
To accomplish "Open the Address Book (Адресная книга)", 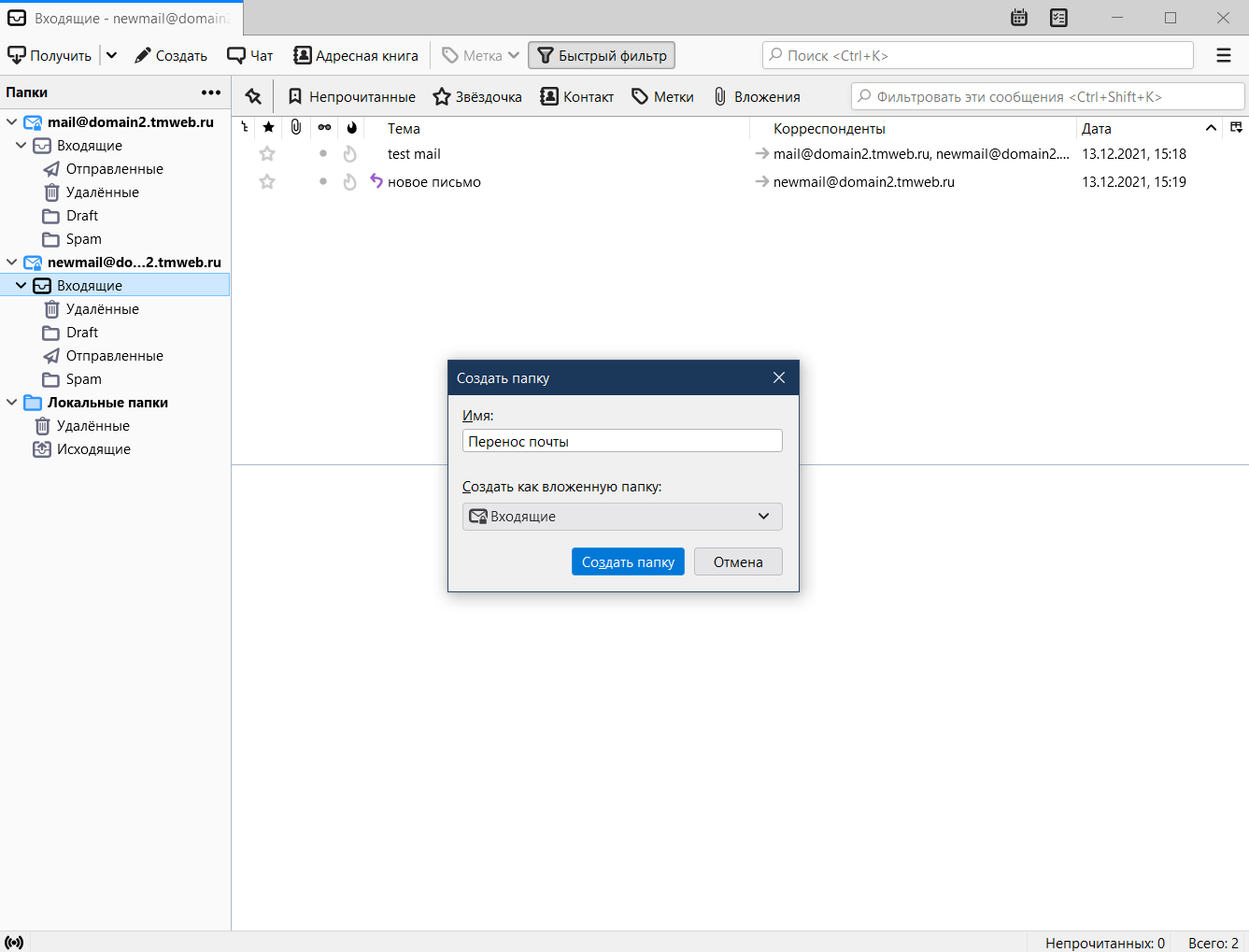I will click(x=356, y=56).
